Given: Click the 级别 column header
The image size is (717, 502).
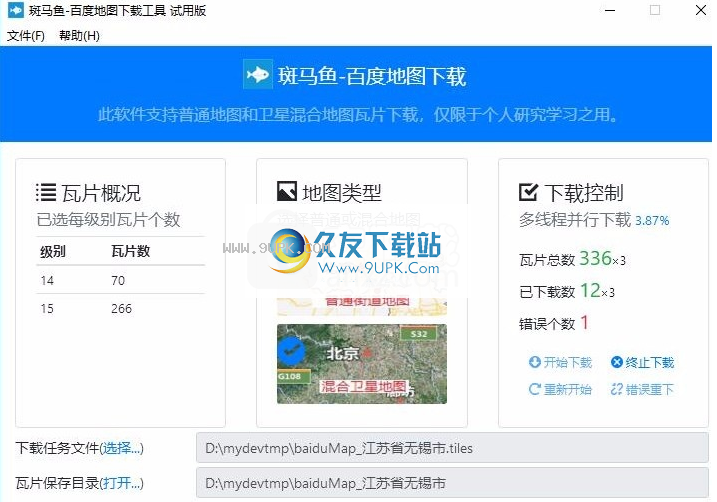Looking at the screenshot, I should tap(53, 251).
